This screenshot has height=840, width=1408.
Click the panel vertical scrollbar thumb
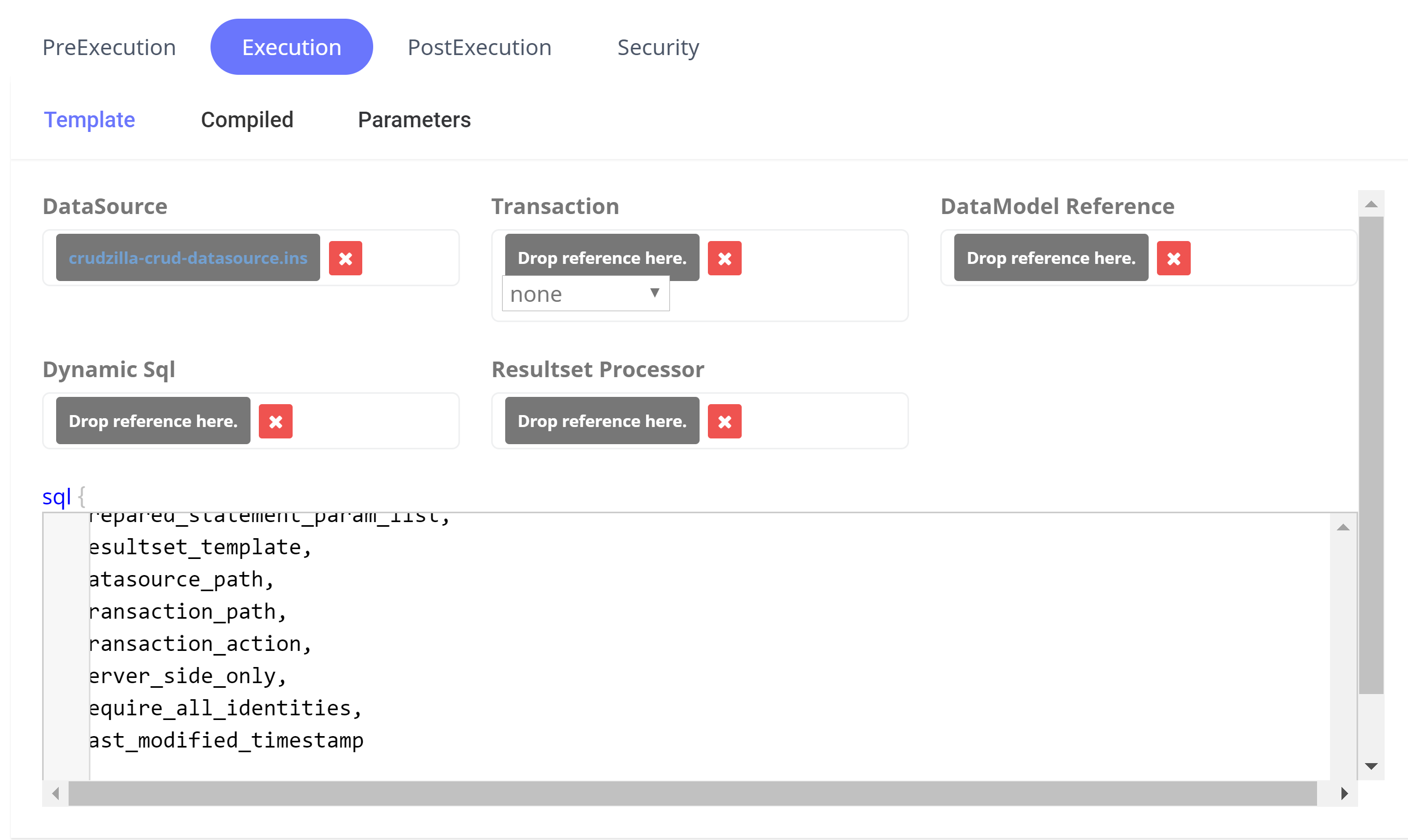click(1371, 455)
